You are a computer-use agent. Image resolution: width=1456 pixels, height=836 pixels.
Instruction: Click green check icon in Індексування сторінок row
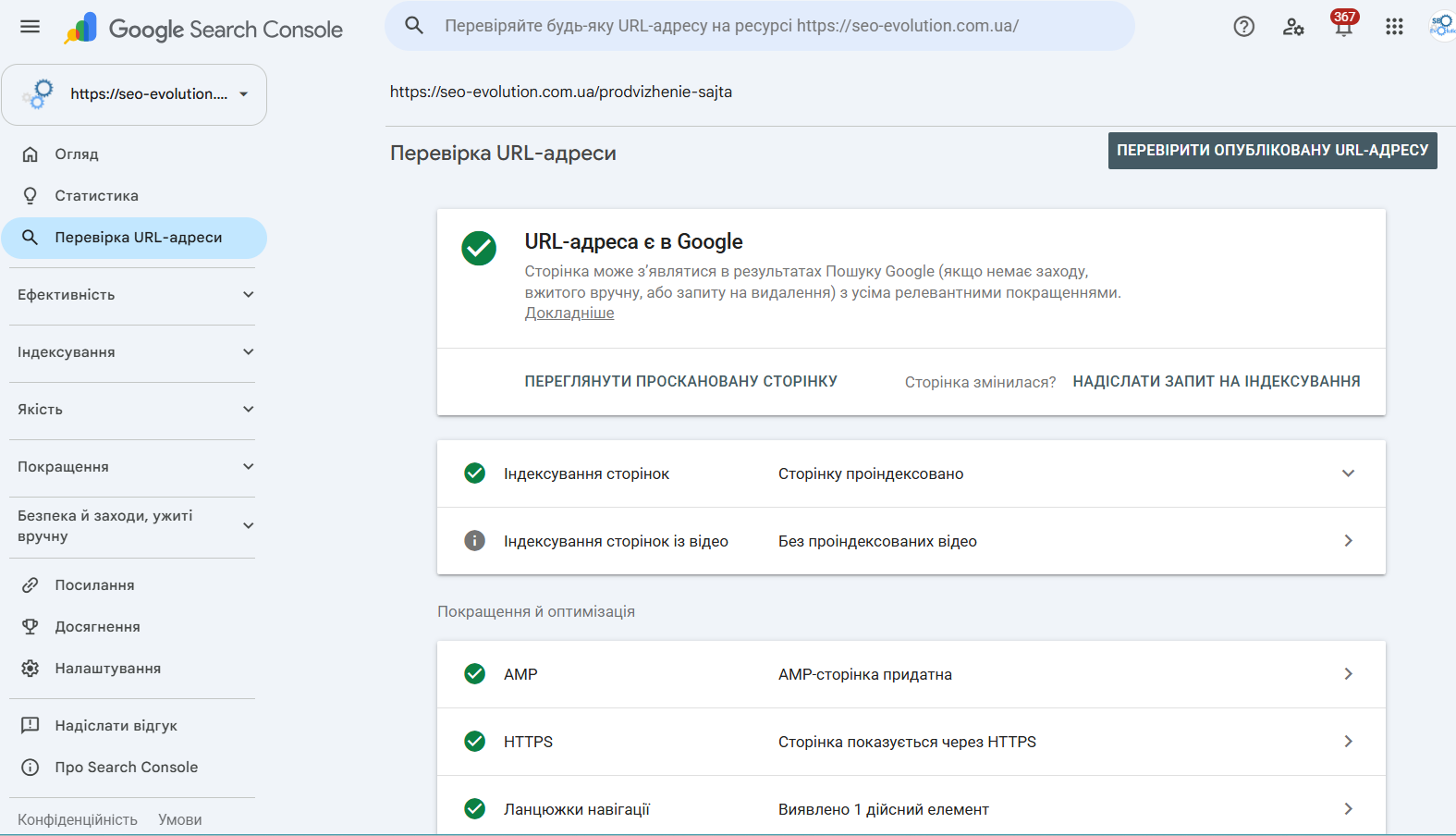[x=475, y=473]
